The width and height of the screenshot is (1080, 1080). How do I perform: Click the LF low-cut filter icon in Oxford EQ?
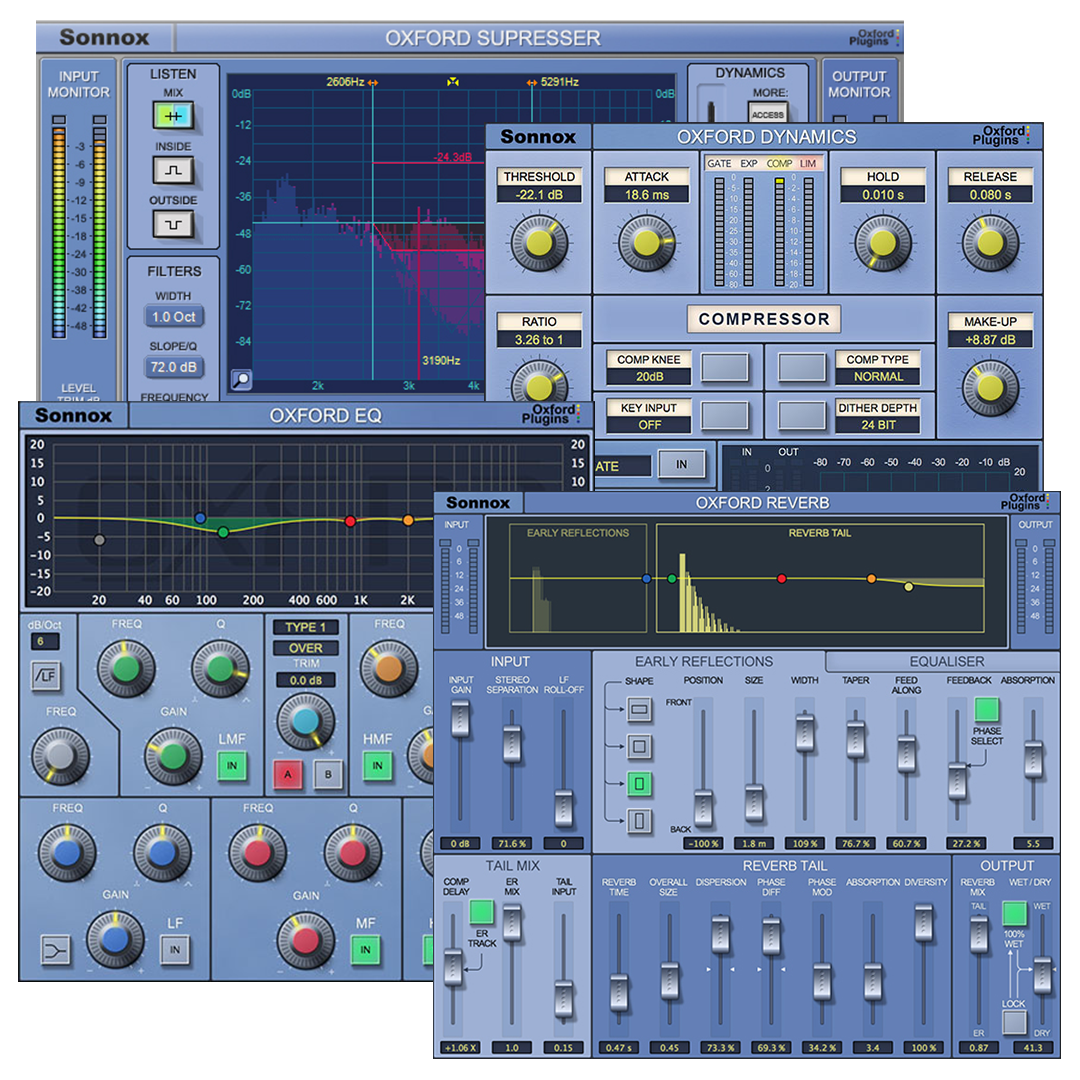pos(47,676)
